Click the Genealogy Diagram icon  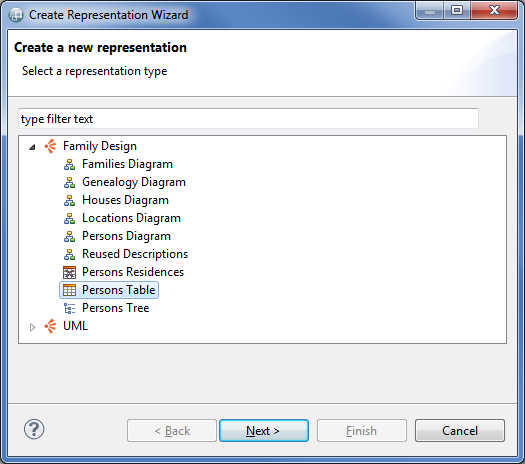click(69, 182)
